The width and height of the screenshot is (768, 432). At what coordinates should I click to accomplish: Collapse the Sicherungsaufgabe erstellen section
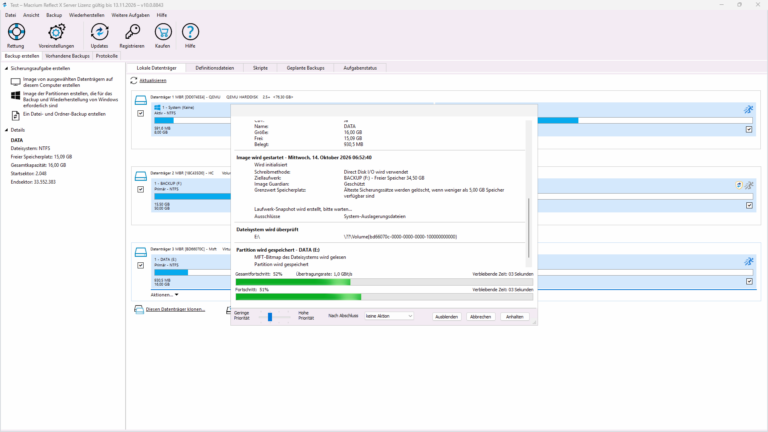(x=6, y=69)
